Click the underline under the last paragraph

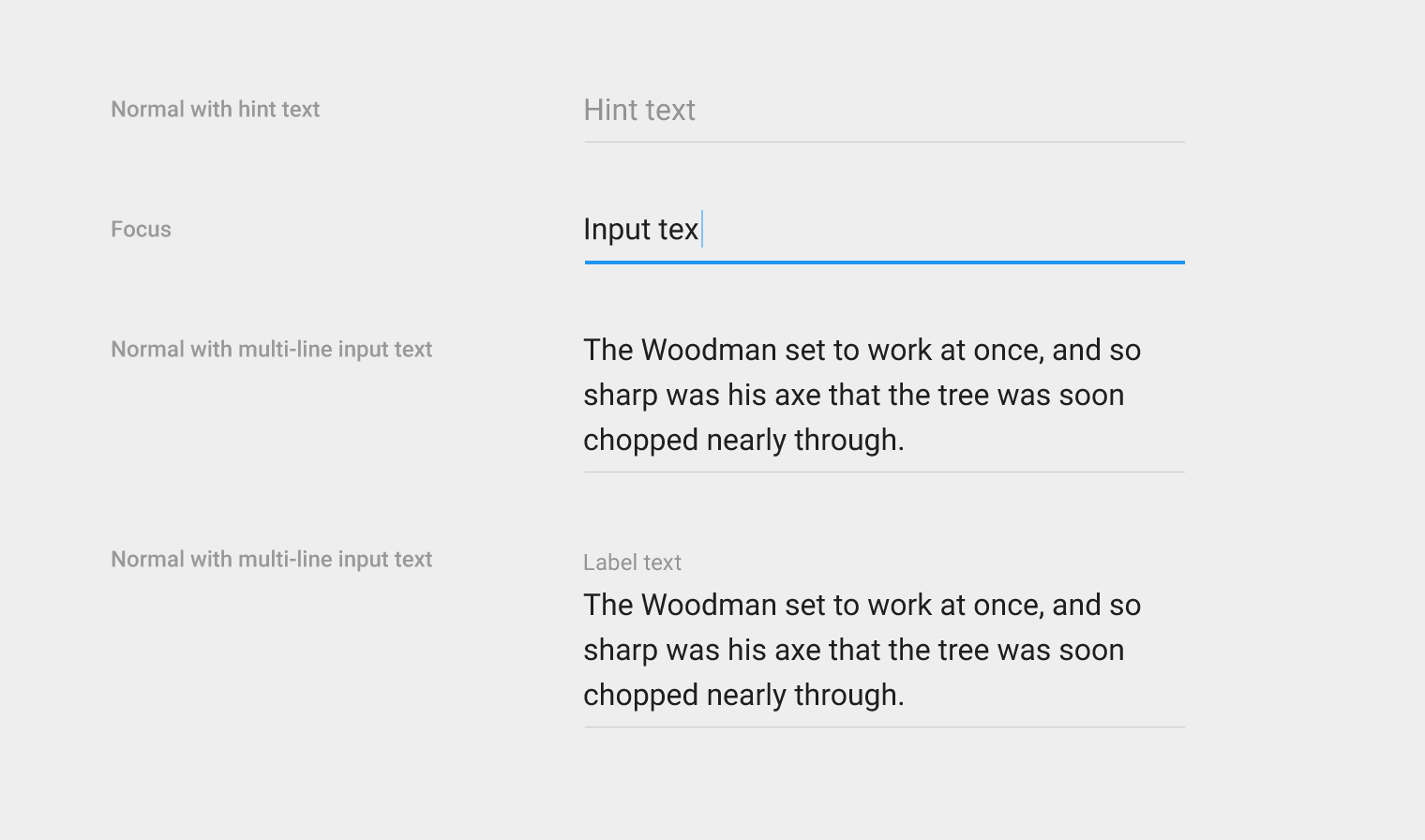883,727
